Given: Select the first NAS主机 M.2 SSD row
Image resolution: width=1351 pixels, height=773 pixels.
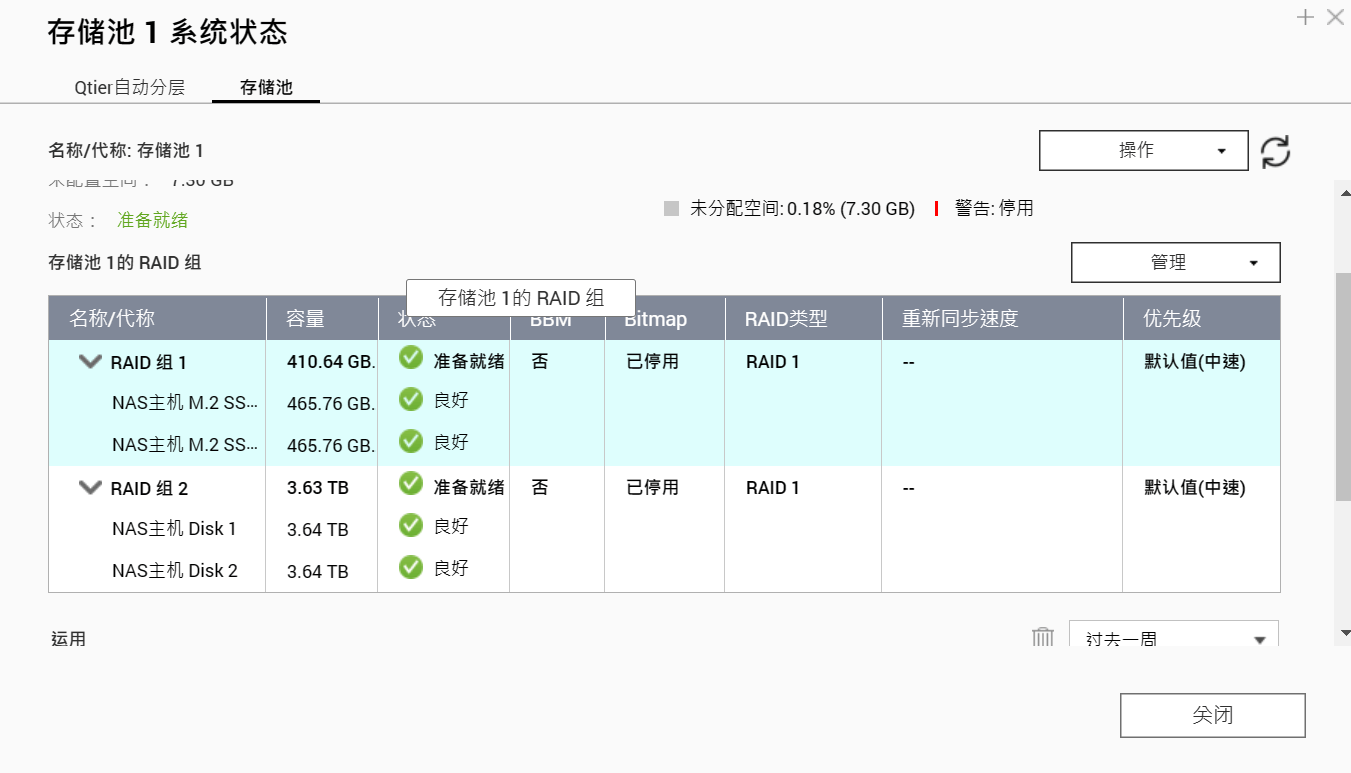Looking at the screenshot, I should [185, 403].
